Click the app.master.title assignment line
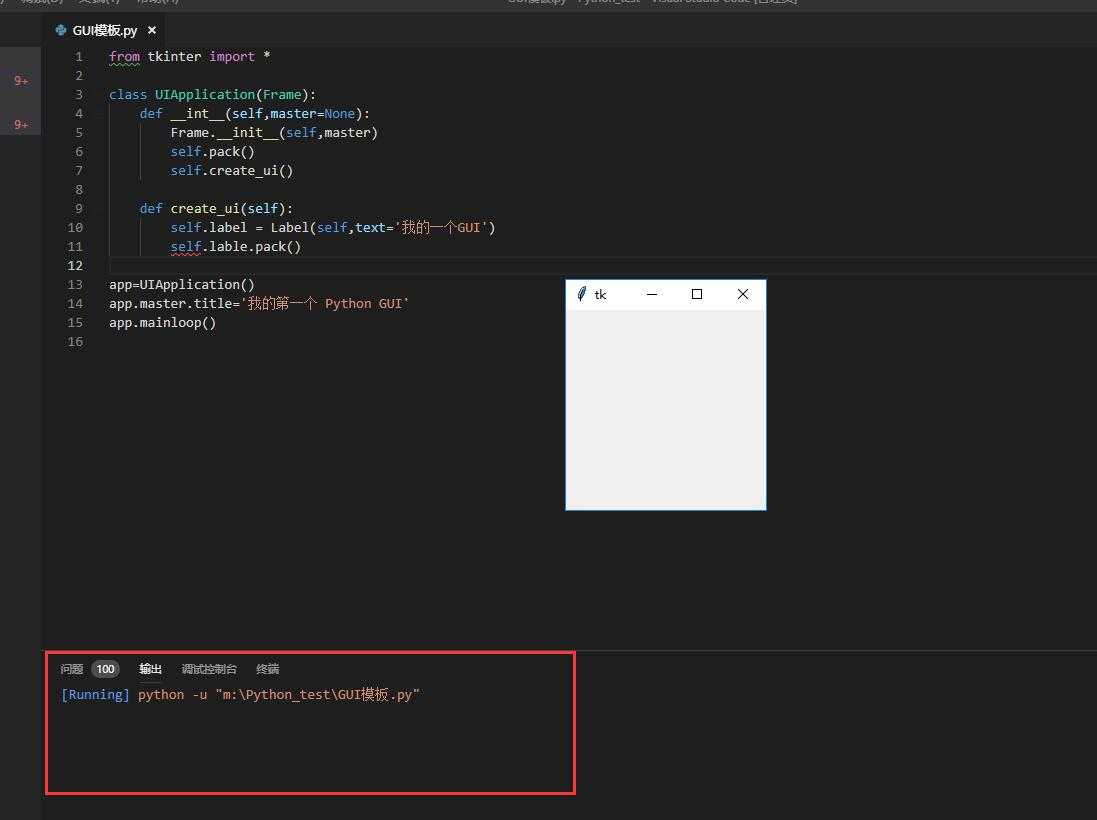The width and height of the screenshot is (1097, 820). (259, 304)
